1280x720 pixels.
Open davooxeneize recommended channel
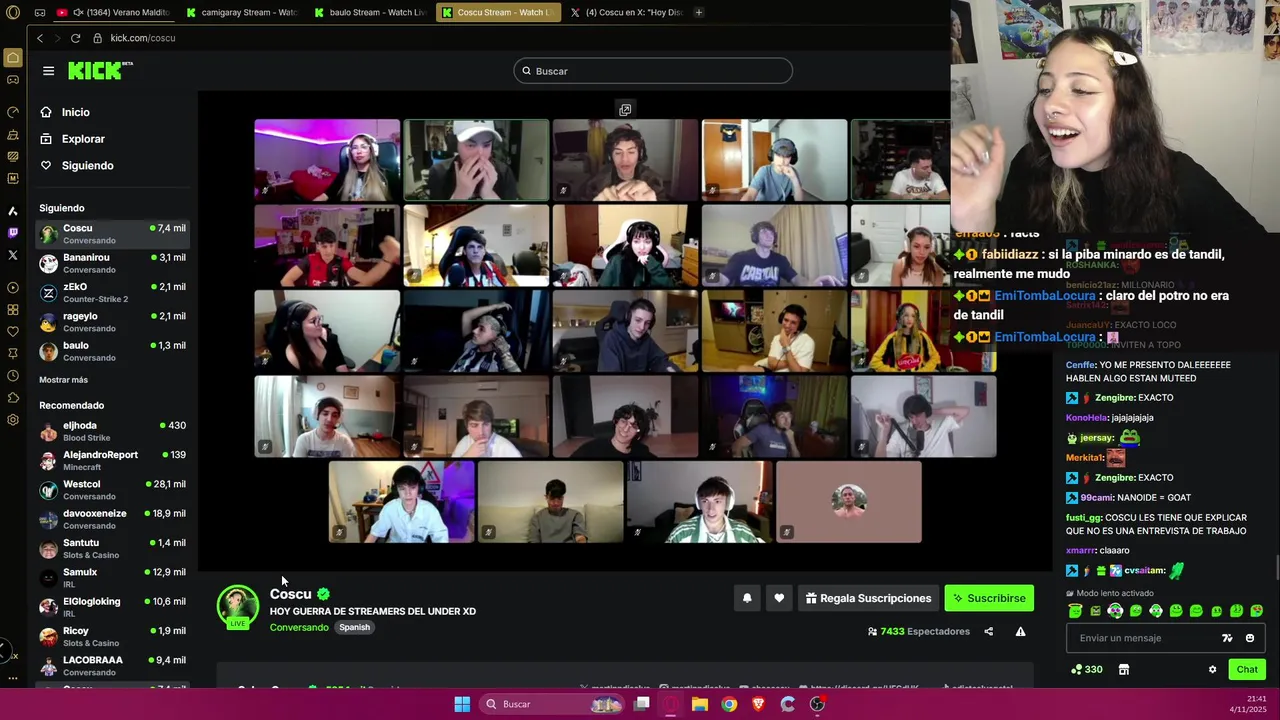click(x=112, y=519)
